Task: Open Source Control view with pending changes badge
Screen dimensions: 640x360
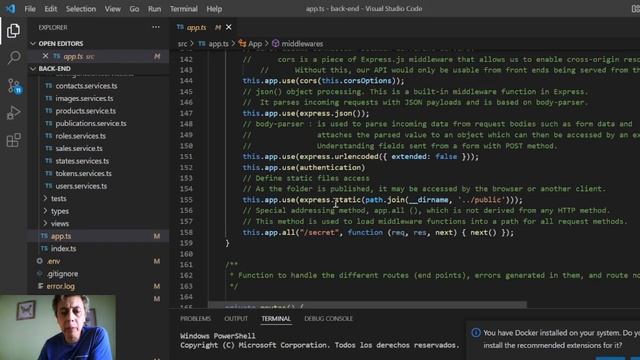Action: (14, 86)
